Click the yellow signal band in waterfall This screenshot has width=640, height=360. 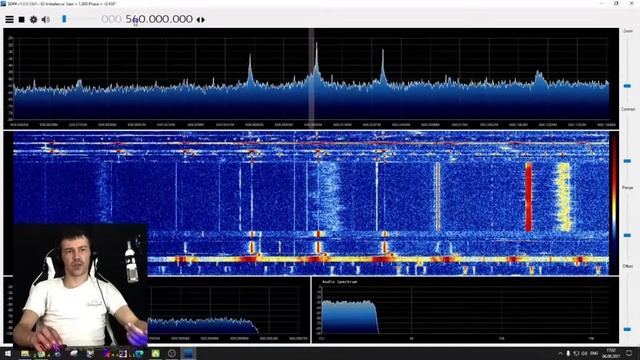pos(564,197)
